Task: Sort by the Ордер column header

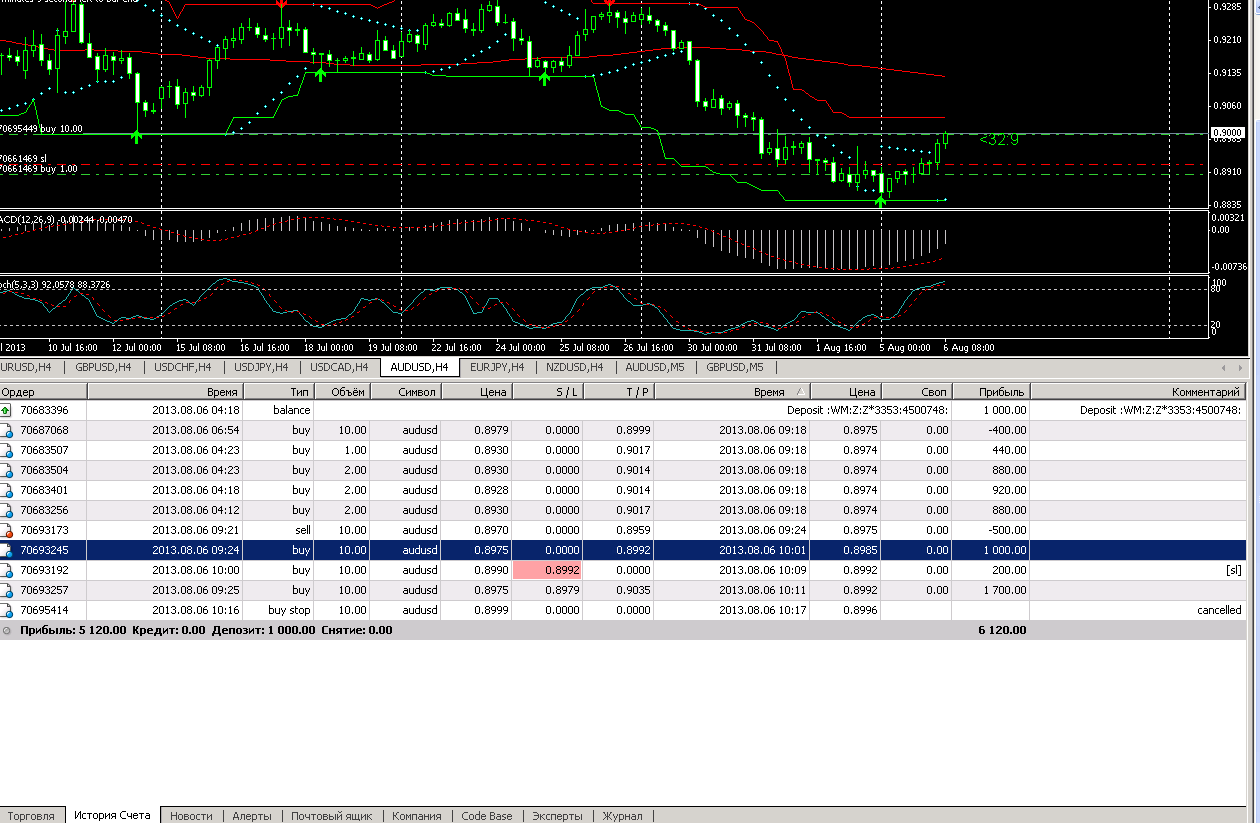Action: [18, 392]
